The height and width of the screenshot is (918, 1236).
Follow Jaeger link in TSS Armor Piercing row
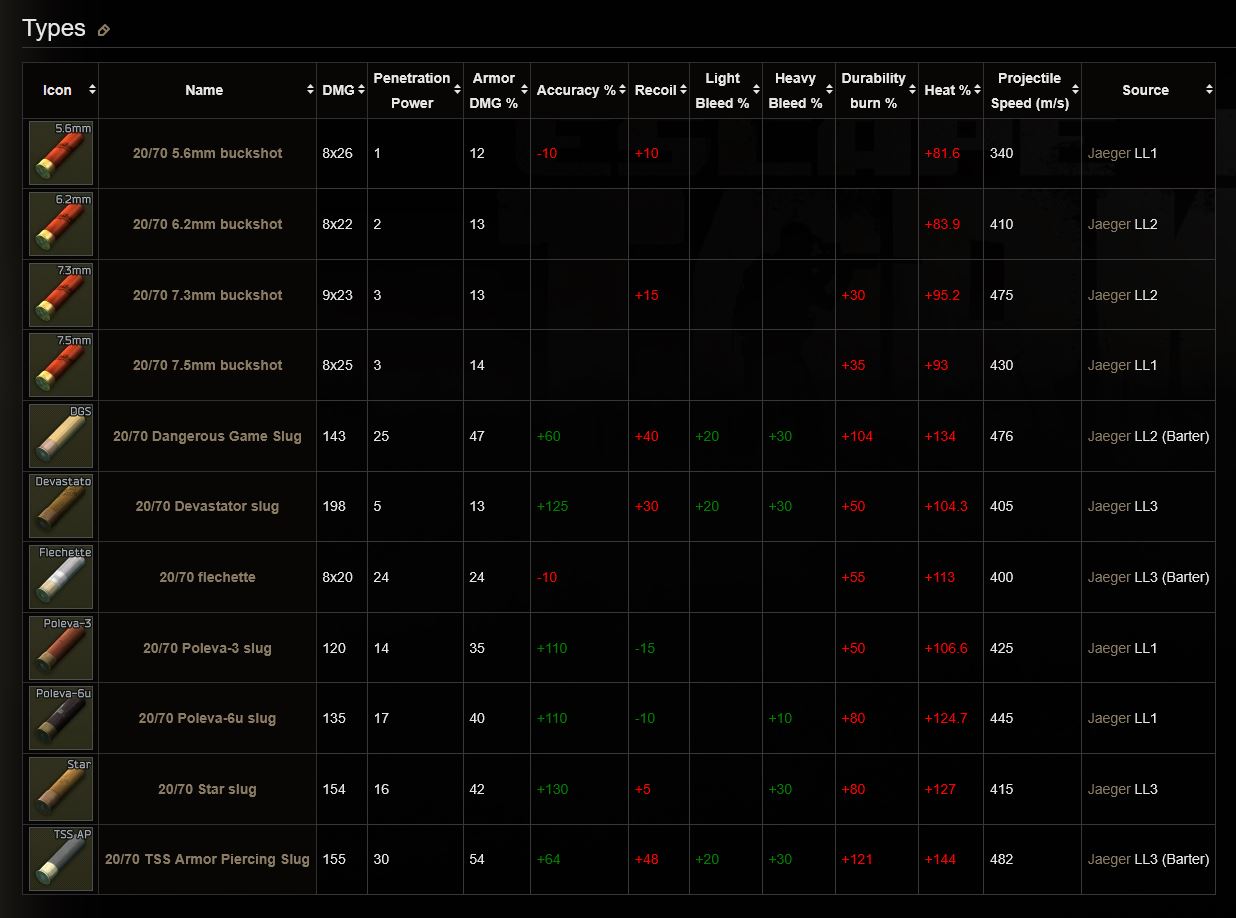[1109, 859]
